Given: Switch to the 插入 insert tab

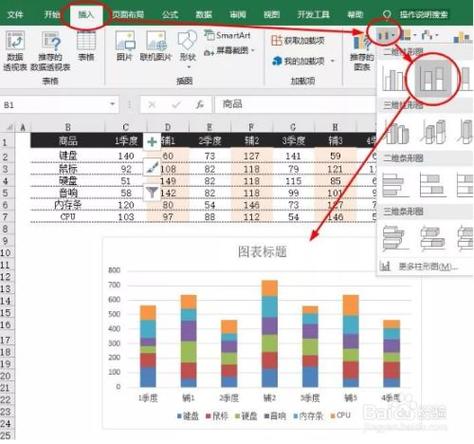Looking at the screenshot, I should click(x=86, y=14).
